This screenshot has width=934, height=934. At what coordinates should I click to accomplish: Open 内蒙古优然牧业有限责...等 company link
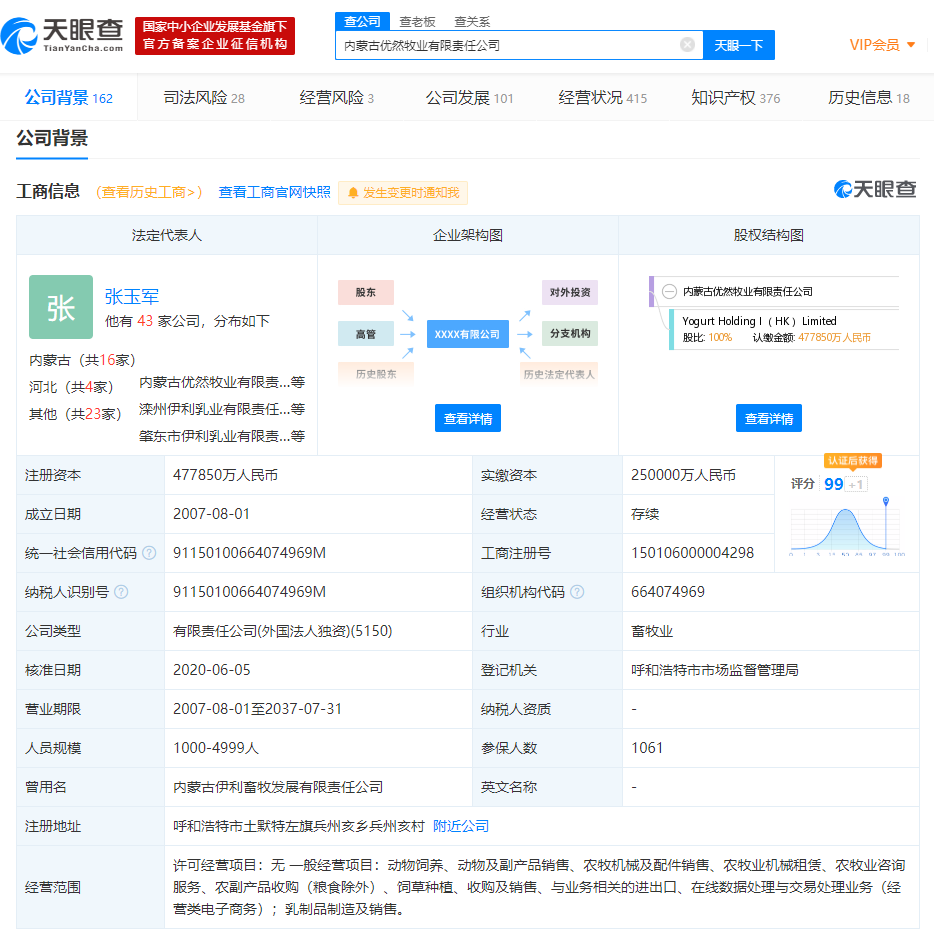tap(222, 382)
